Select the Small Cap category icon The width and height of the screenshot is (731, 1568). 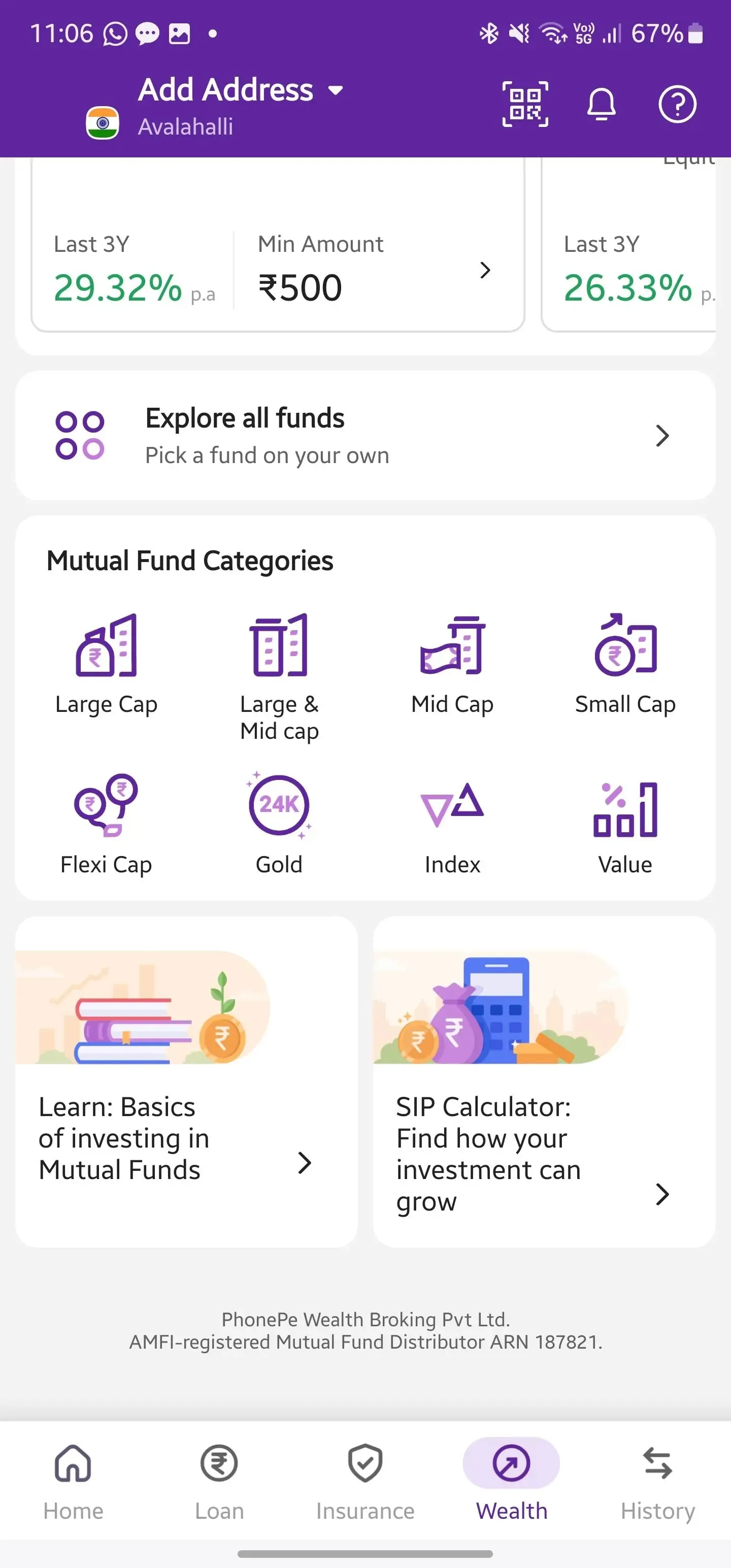[x=625, y=646]
